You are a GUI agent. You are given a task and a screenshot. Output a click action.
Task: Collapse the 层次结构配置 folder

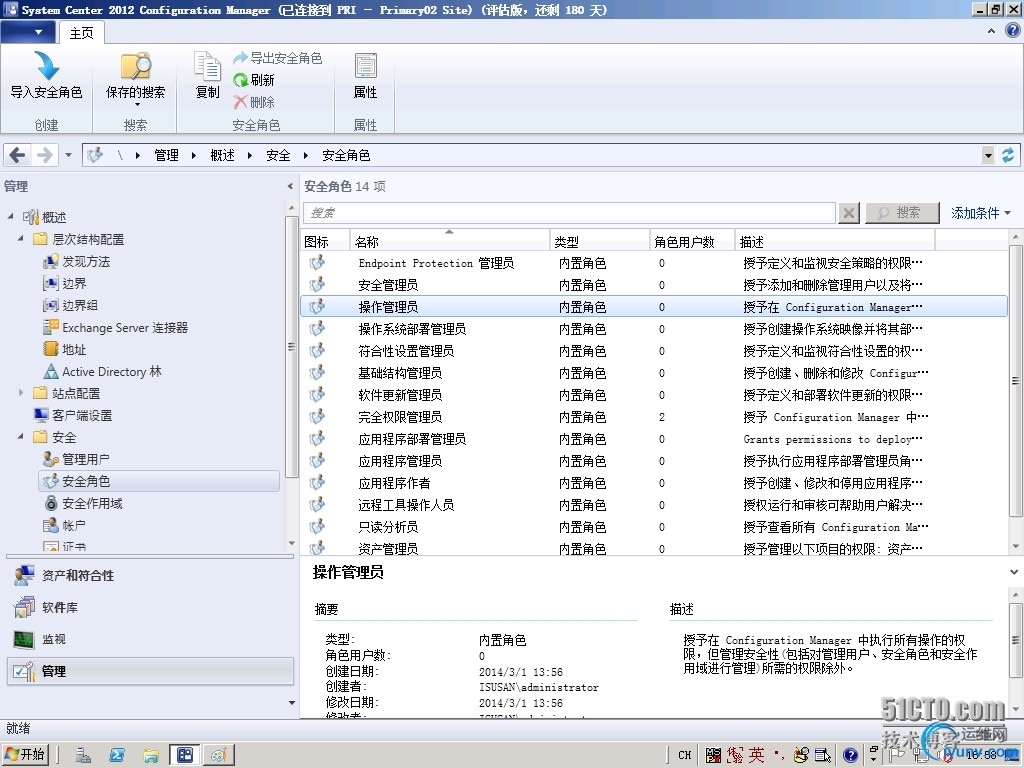[x=21, y=239]
